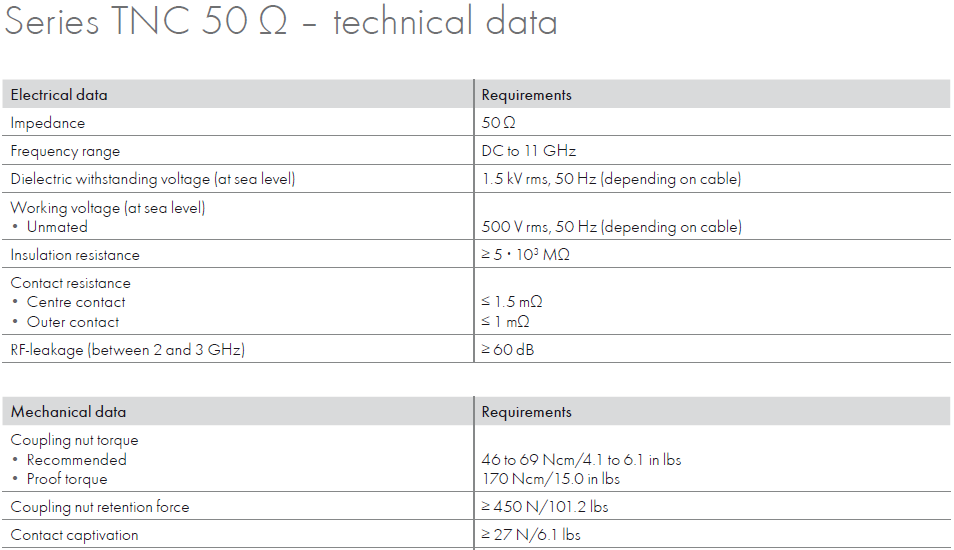The image size is (954, 550).
Task: Select the '≥ 27 N/6.1 lbs' captivation value
Action: click(531, 535)
